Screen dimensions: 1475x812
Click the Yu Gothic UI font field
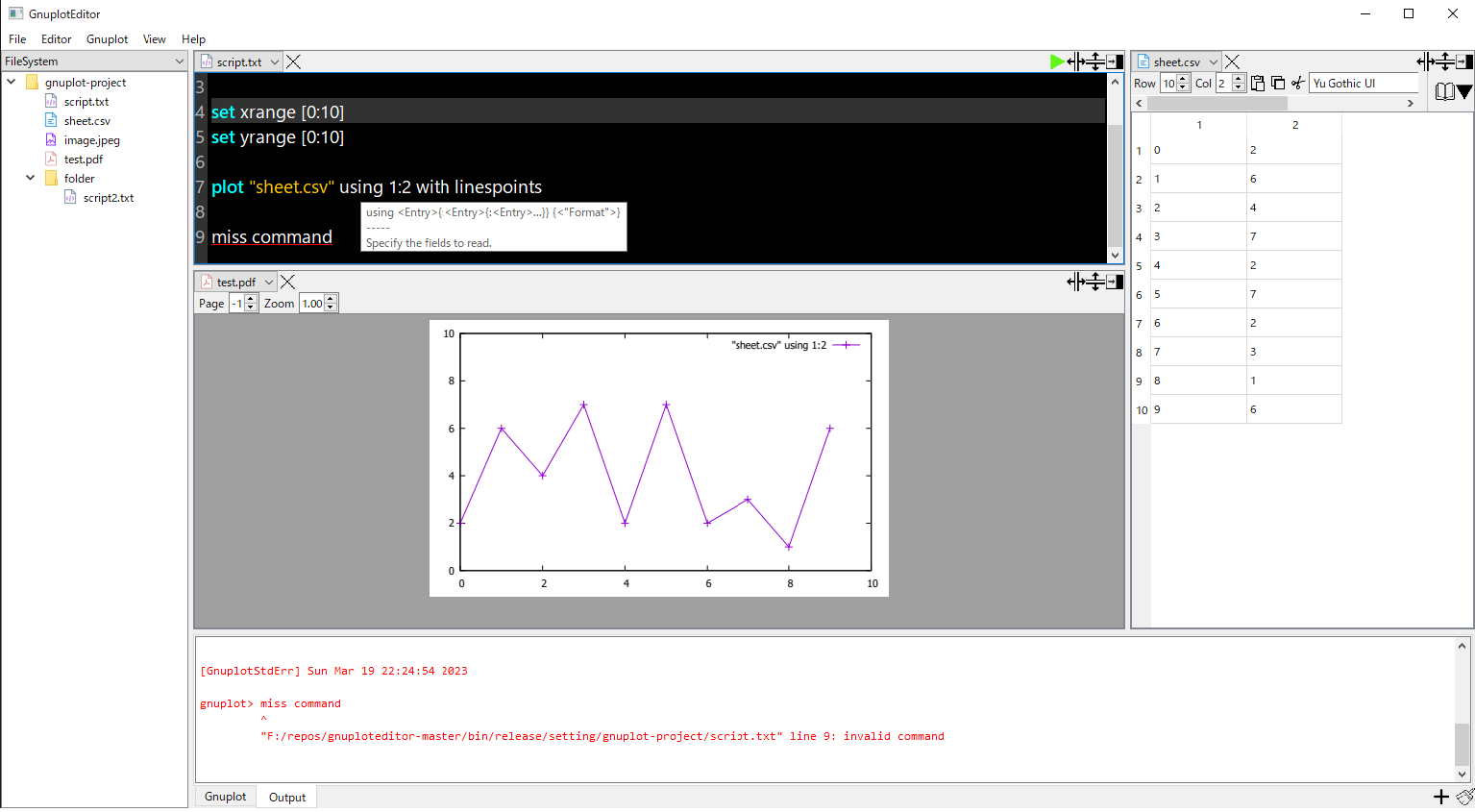click(1364, 84)
